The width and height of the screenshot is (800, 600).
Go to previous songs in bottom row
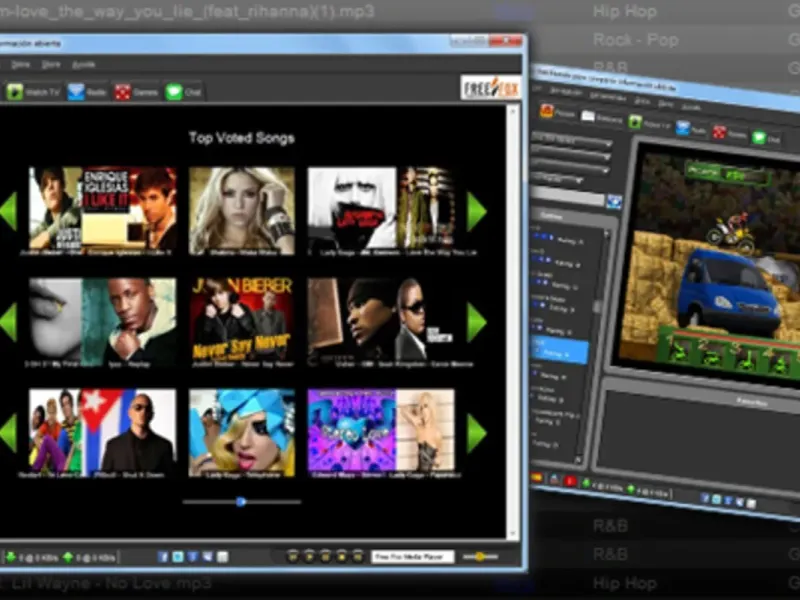pos(9,433)
